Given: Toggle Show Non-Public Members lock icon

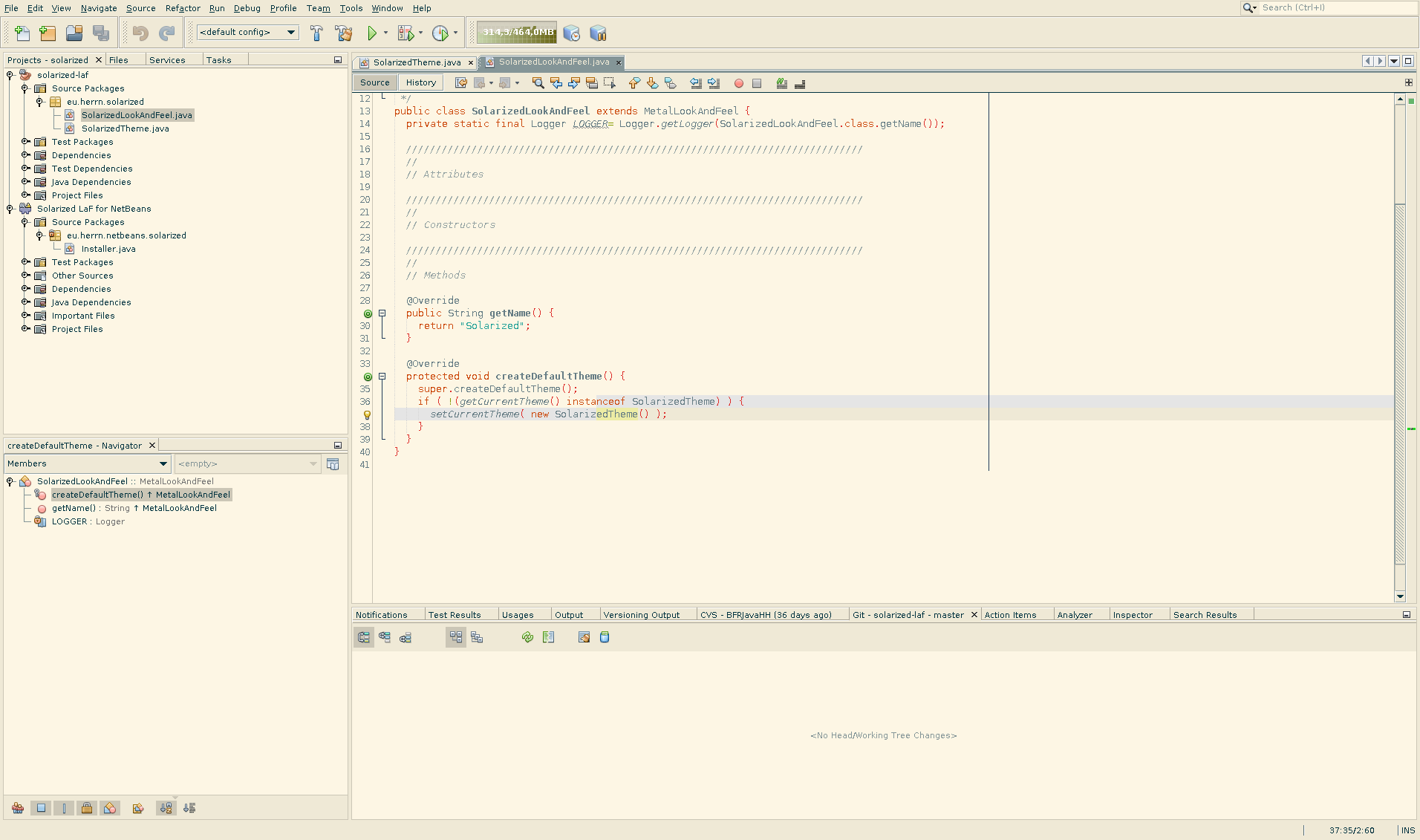Looking at the screenshot, I should pyautogui.click(x=87, y=808).
